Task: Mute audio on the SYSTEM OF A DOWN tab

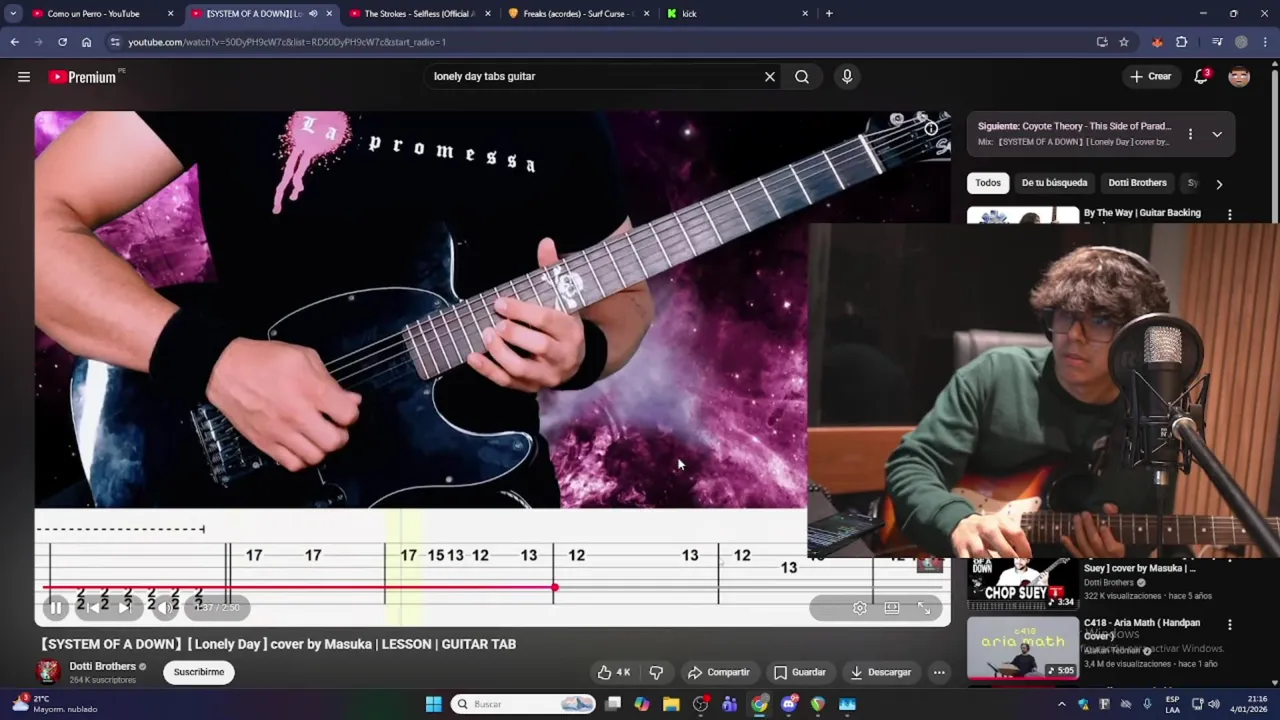Action: (x=313, y=14)
